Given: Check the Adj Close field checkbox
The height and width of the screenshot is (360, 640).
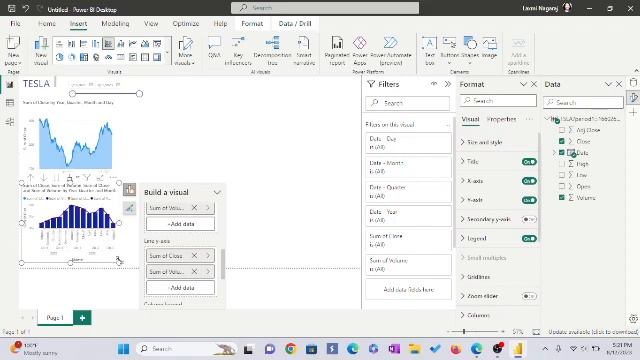Looking at the screenshot, I should click(x=562, y=130).
